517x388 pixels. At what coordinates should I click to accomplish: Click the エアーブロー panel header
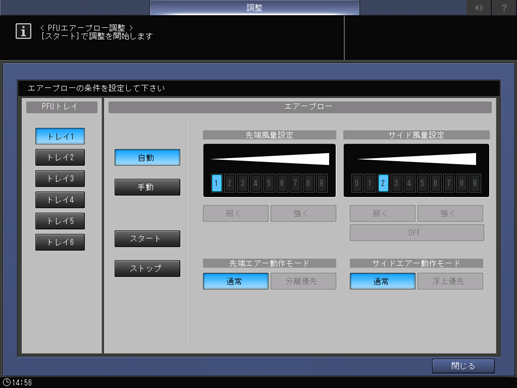tap(300, 107)
